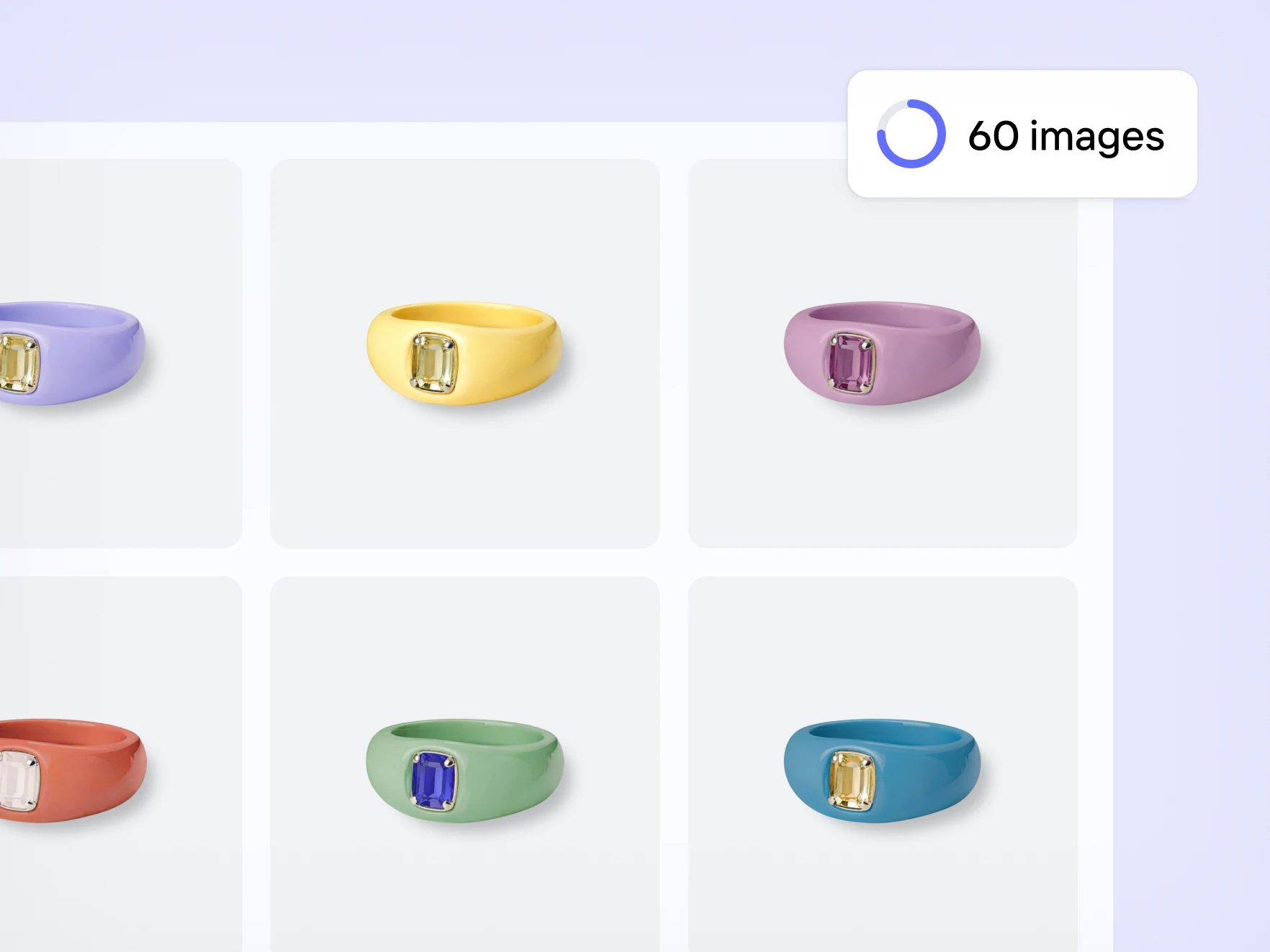This screenshot has height=952, width=1270.
Task: Select the blue ring thumbnail
Action: point(883,764)
